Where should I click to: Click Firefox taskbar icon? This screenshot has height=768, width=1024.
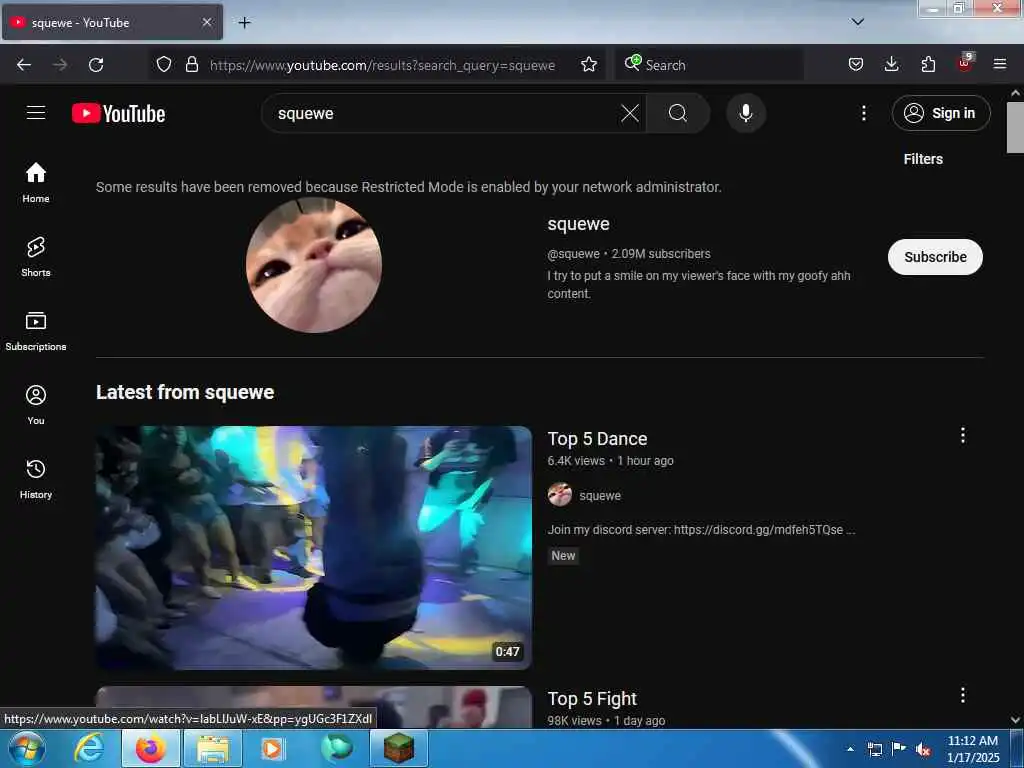point(150,748)
